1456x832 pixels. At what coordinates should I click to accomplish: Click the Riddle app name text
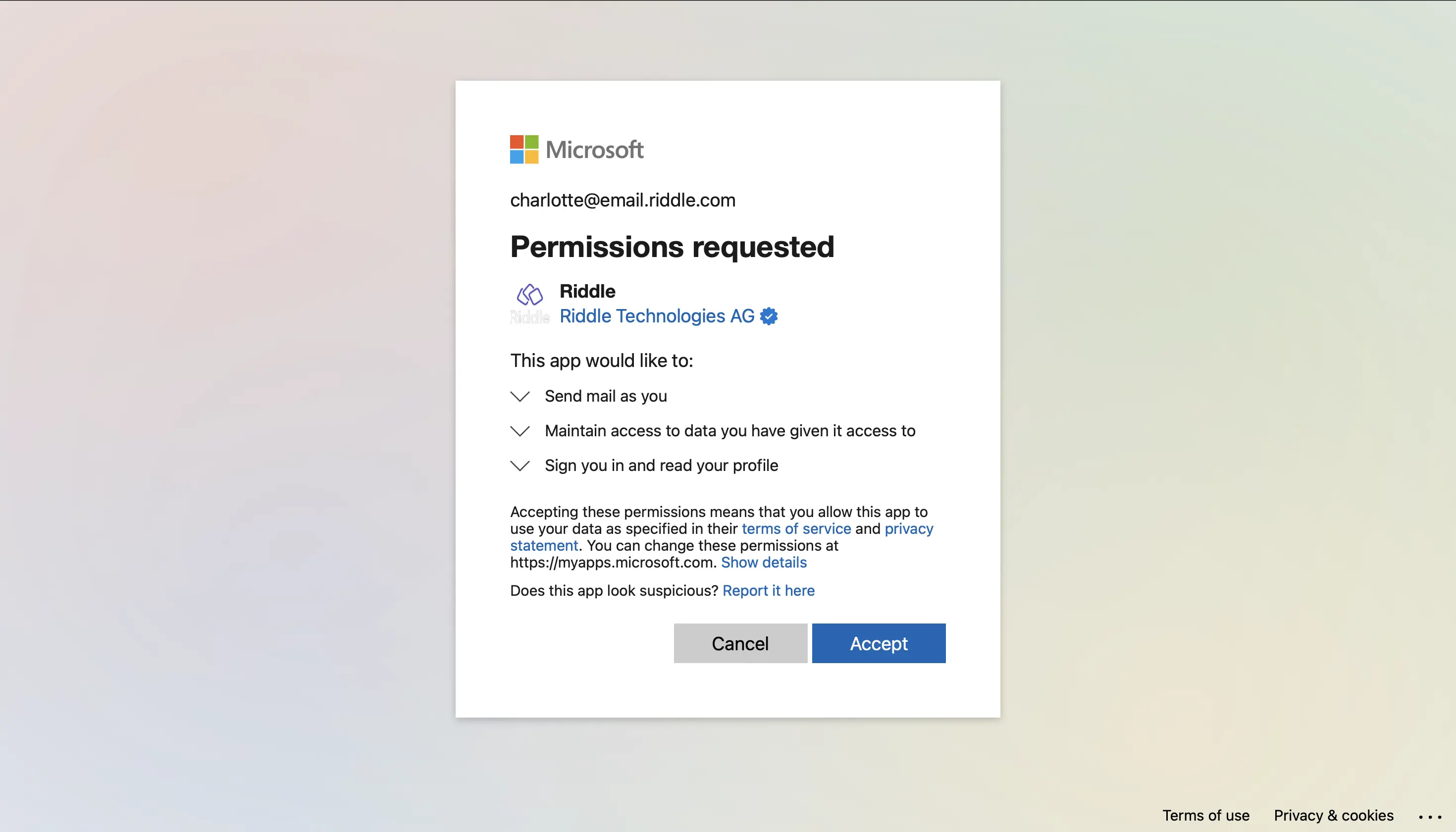point(587,291)
